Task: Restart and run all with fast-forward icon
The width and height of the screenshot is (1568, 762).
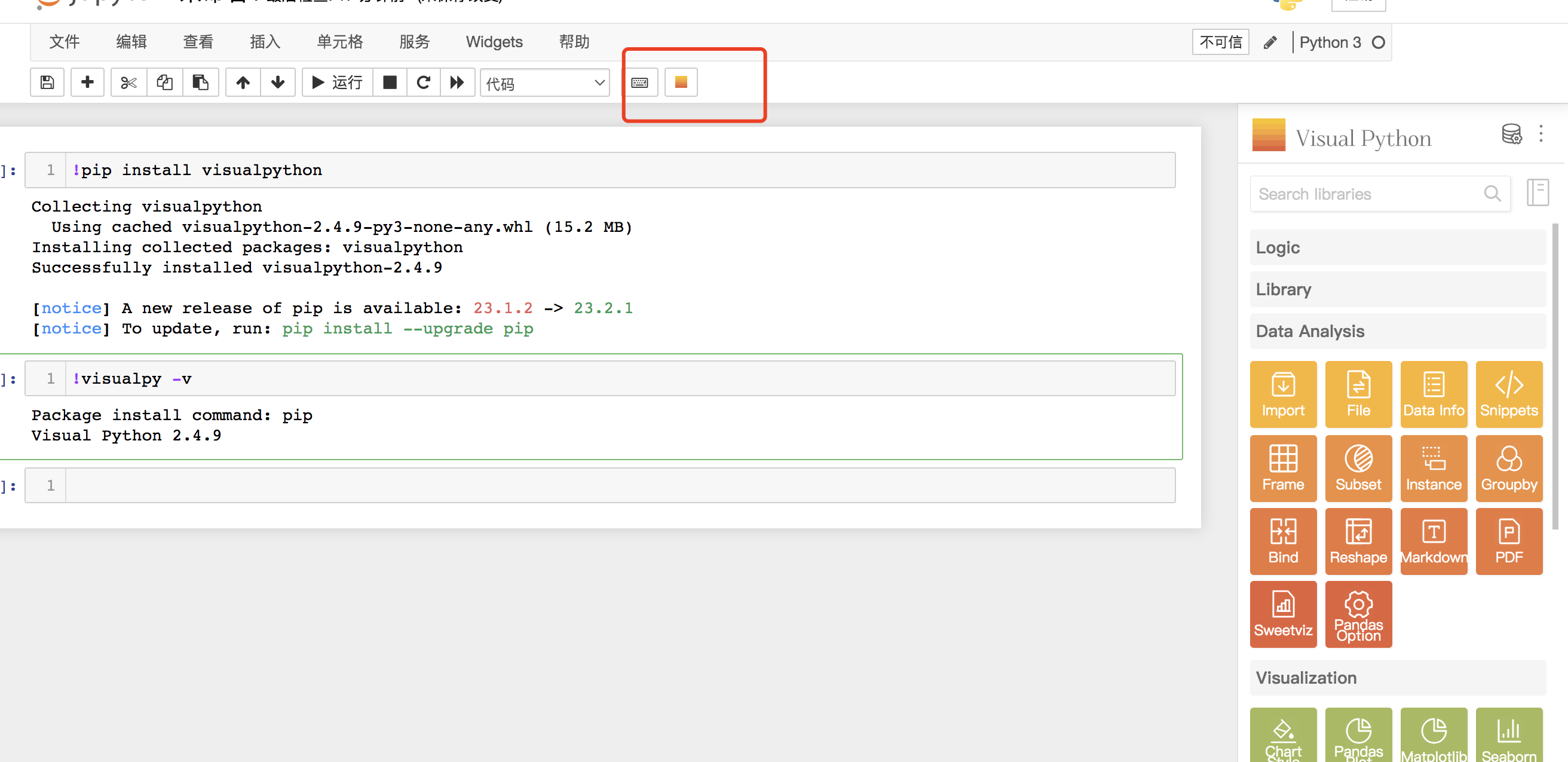Action: click(x=457, y=82)
